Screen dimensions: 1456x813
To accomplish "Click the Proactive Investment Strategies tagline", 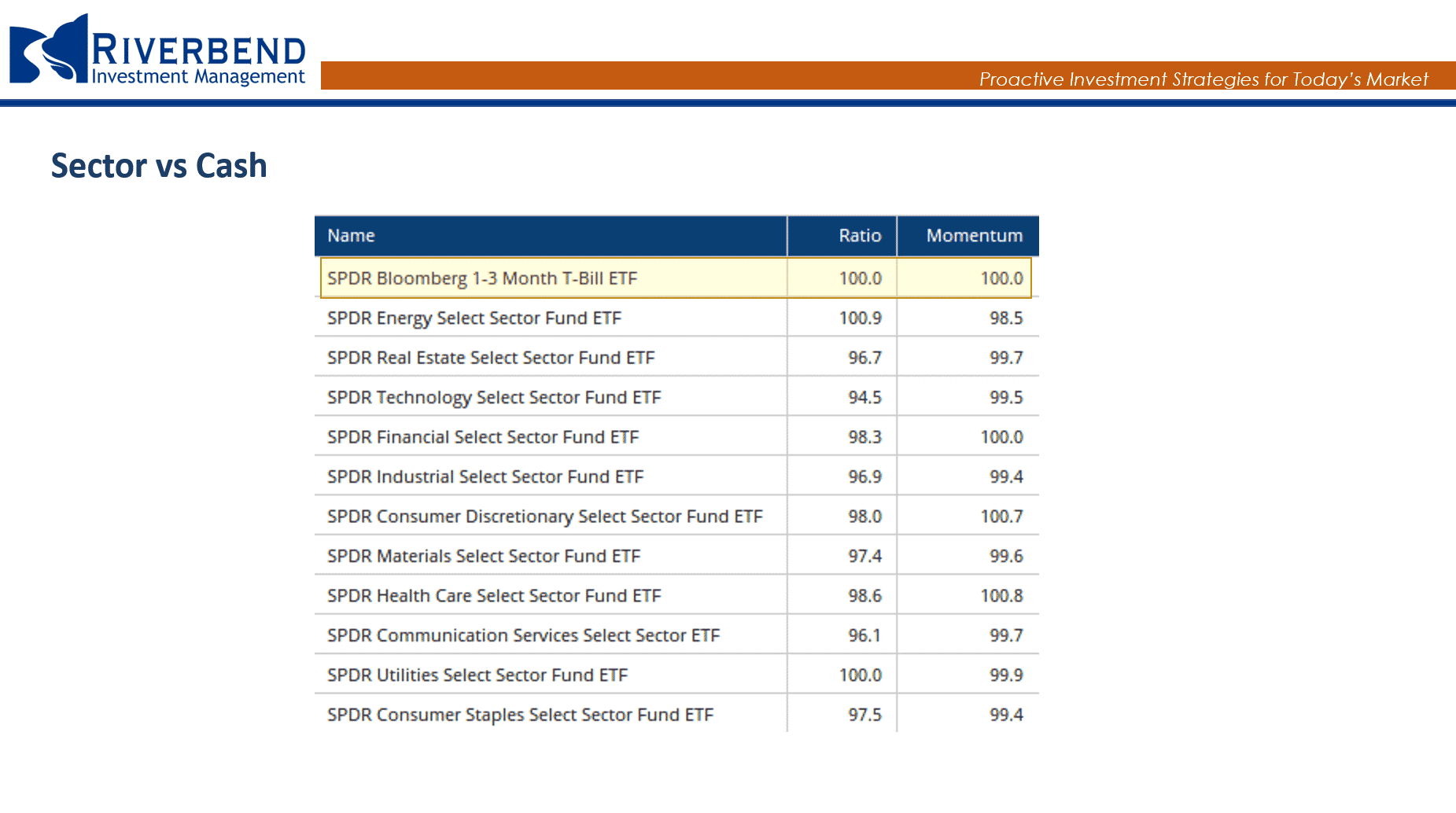I will [x=1204, y=79].
